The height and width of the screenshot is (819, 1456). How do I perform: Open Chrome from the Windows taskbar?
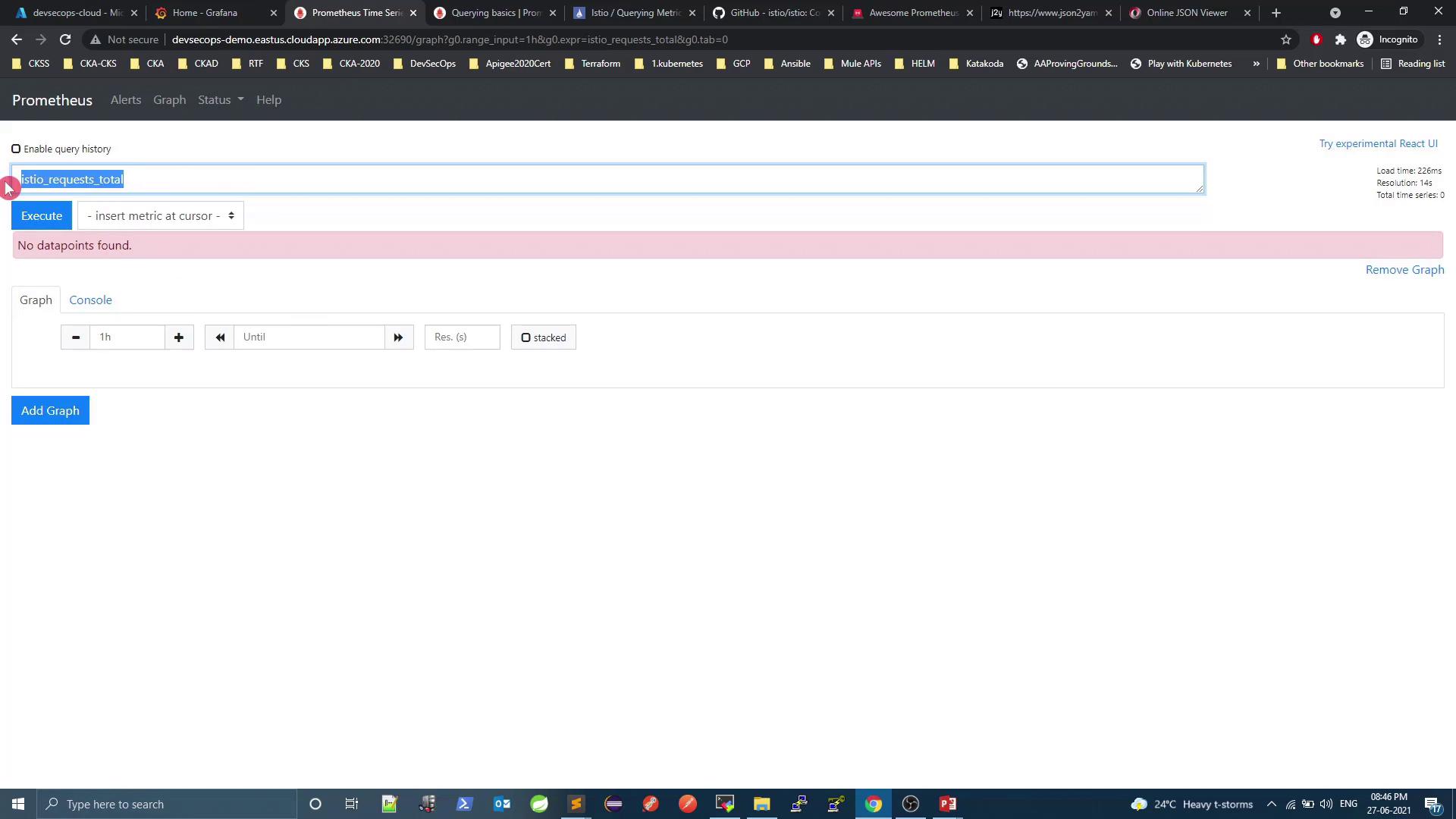874,804
